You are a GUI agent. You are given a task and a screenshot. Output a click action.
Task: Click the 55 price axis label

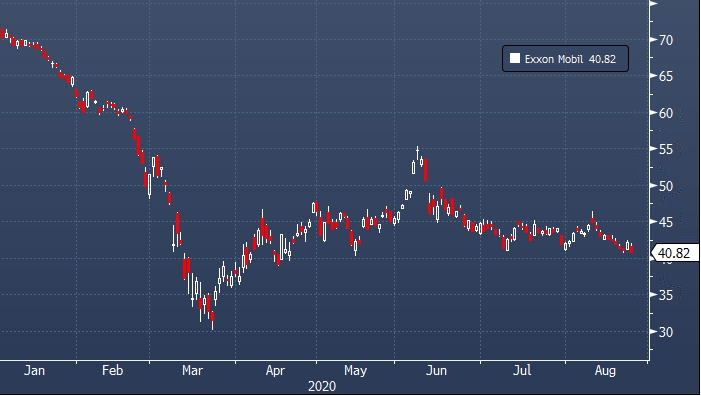click(666, 149)
